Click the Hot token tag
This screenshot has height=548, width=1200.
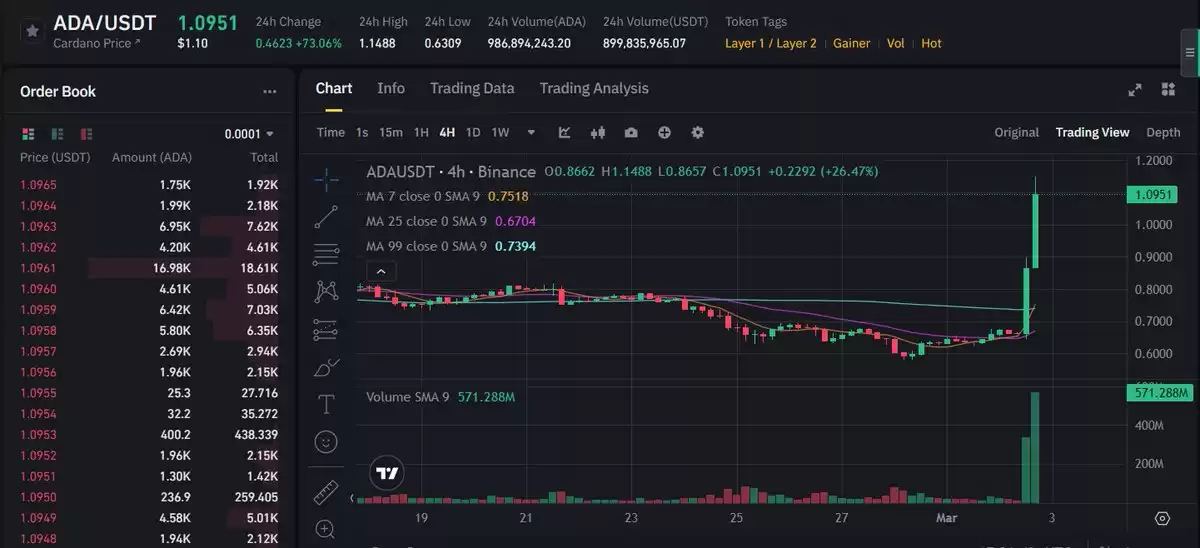[931, 43]
